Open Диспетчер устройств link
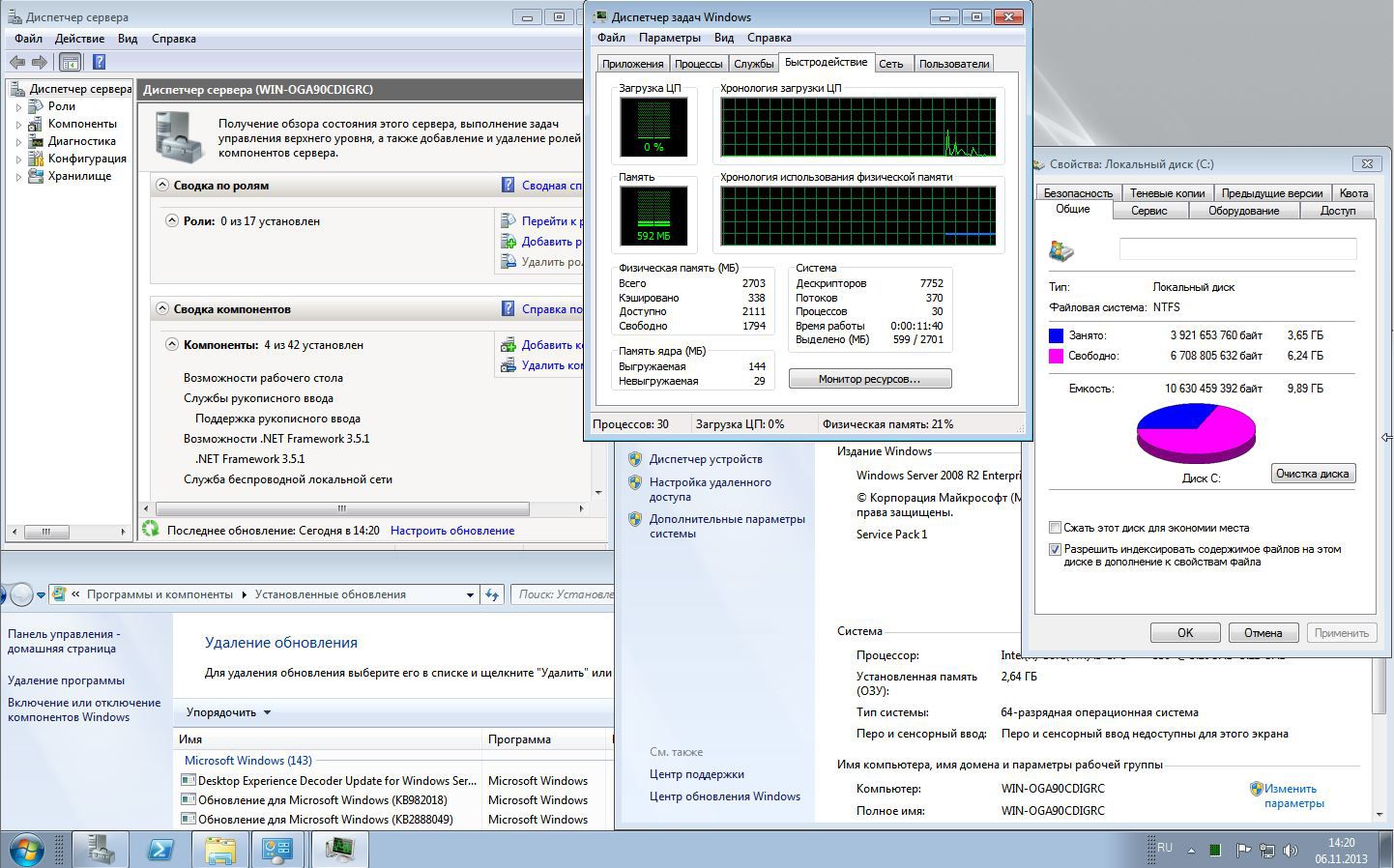Screen dimensions: 1394x868 point(706,459)
